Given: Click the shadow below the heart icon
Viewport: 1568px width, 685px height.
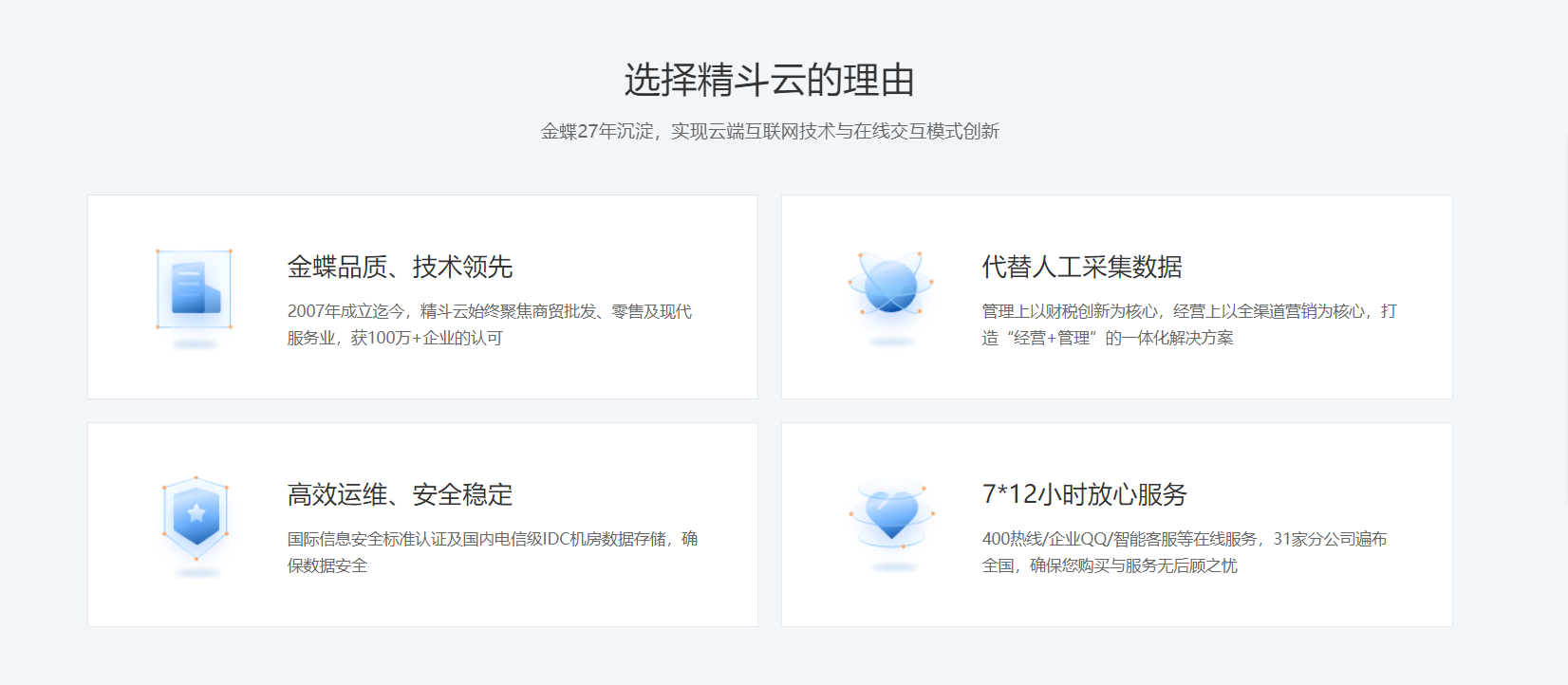Looking at the screenshot, I should coord(893,567).
